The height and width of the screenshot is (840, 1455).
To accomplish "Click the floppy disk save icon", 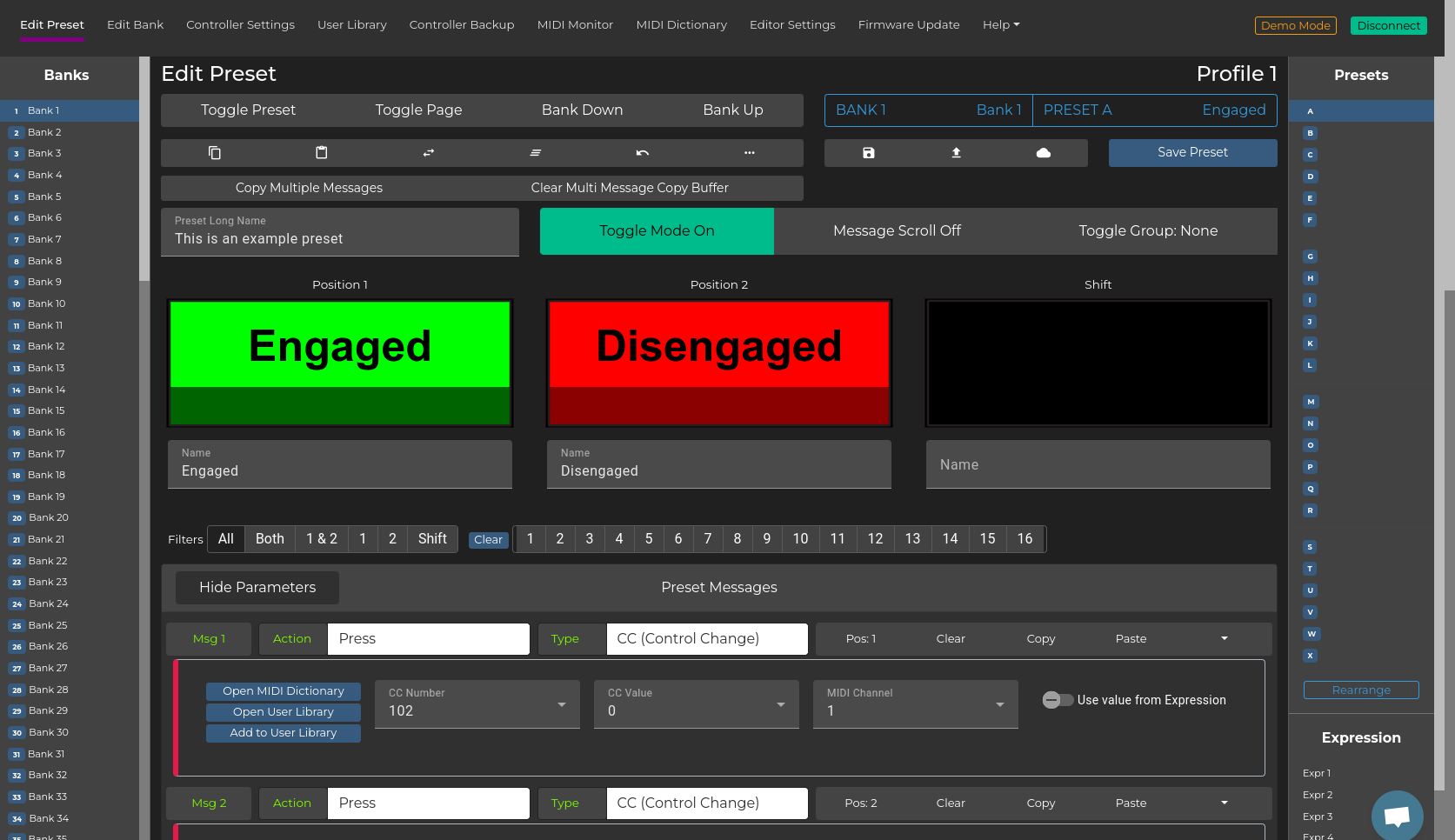I will (868, 153).
